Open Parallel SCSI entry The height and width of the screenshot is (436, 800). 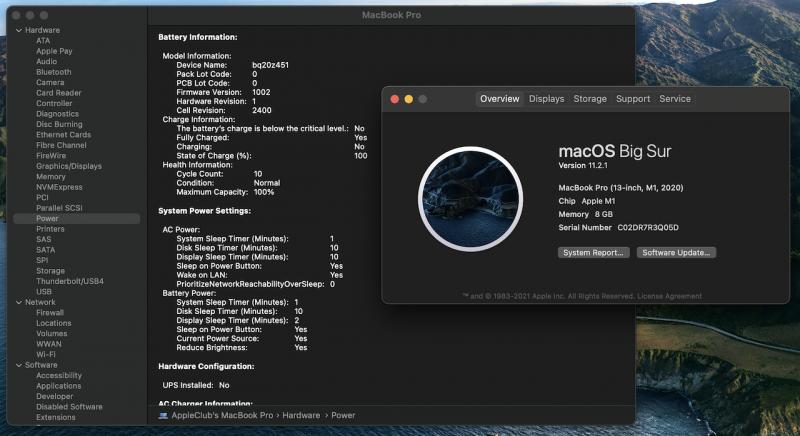click(x=59, y=208)
